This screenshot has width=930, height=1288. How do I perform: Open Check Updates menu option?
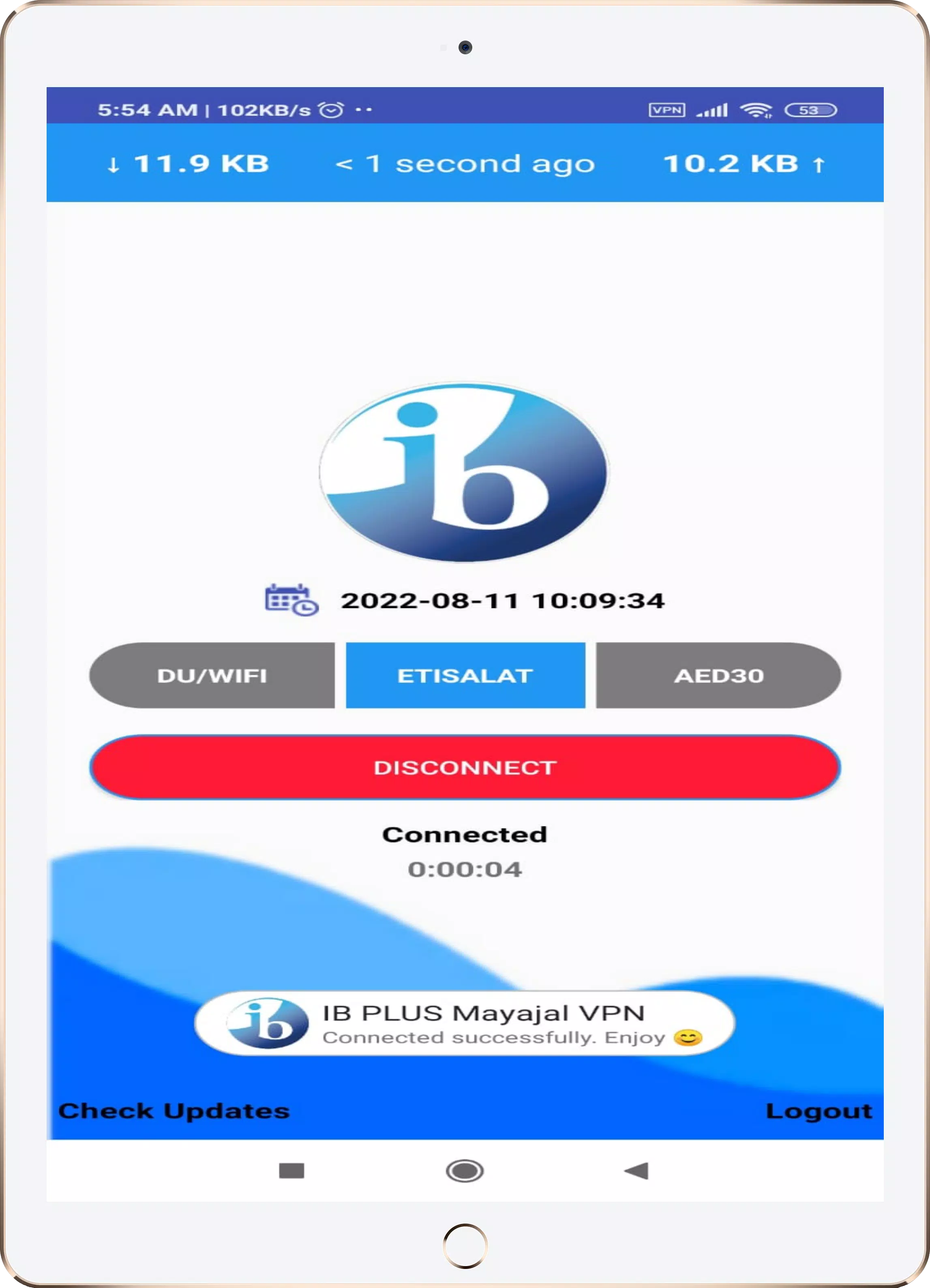(173, 1109)
